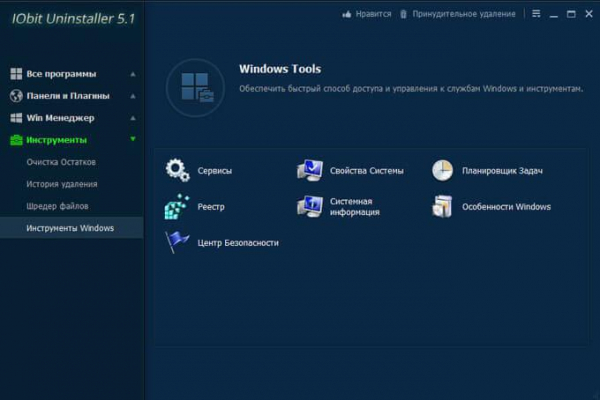The image size is (600, 400).
Task: Click the trash can icon for forced removal
Action: pos(403,14)
